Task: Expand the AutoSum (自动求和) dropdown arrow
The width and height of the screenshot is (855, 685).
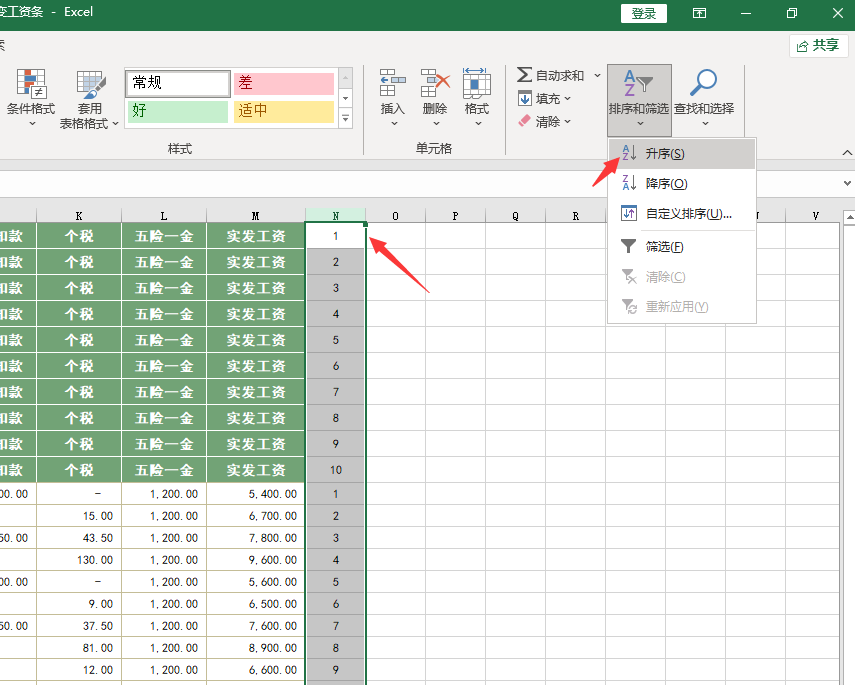Action: point(598,76)
